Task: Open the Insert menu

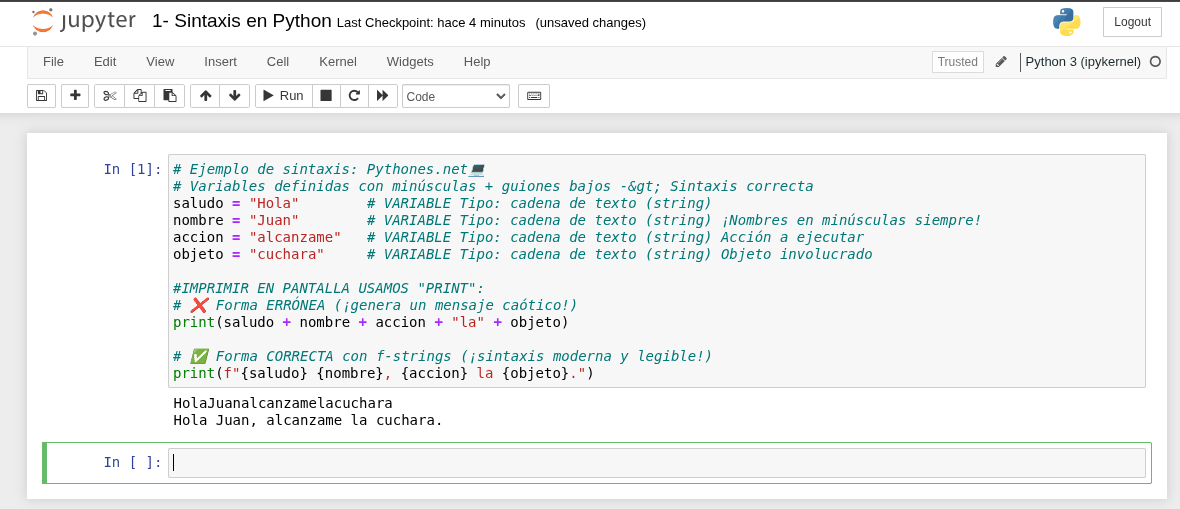Action: point(220,62)
